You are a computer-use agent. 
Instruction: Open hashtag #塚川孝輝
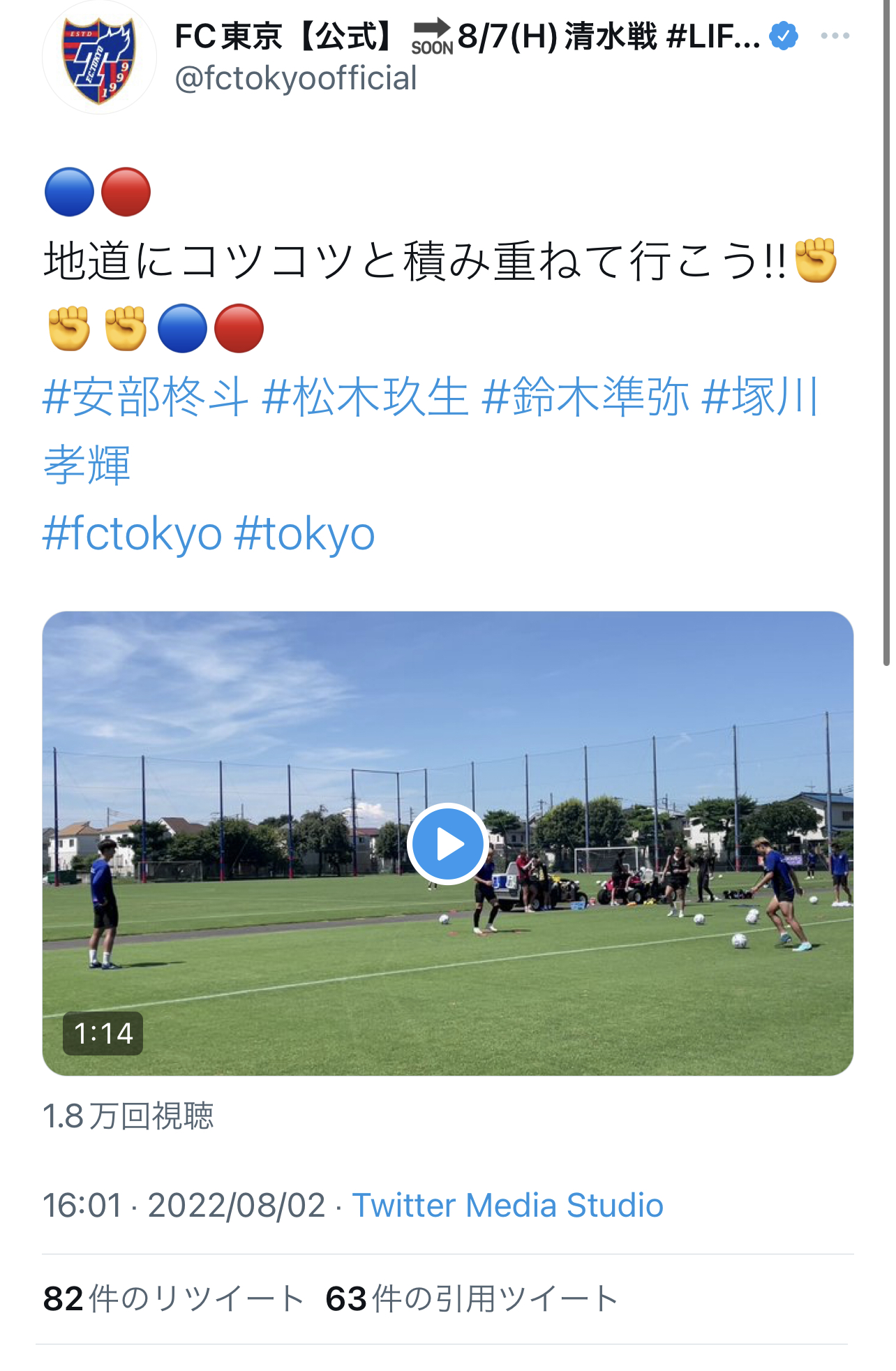coord(761,397)
